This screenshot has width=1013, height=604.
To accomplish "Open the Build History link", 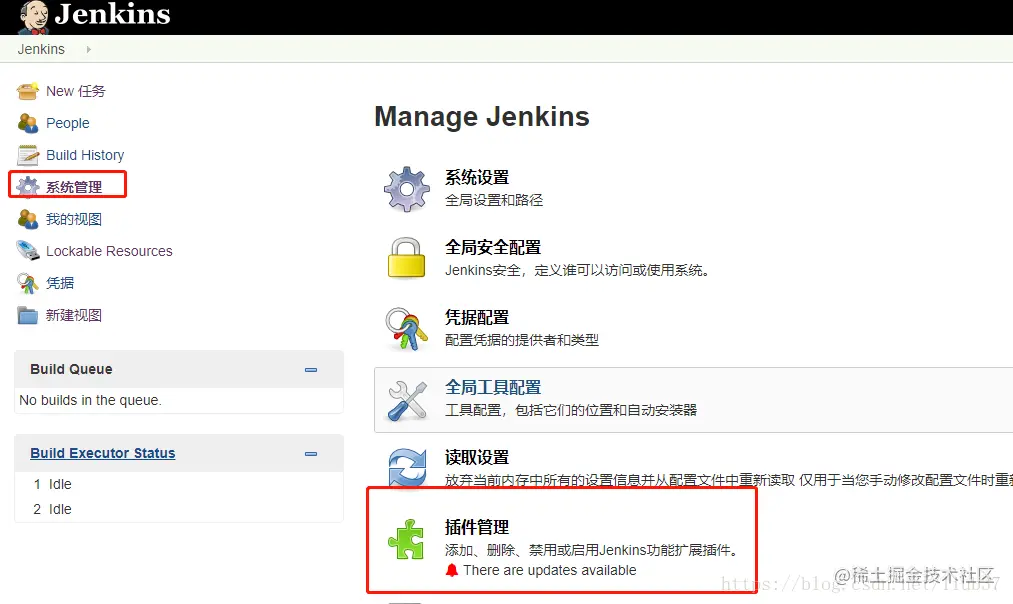I will 85,155.
